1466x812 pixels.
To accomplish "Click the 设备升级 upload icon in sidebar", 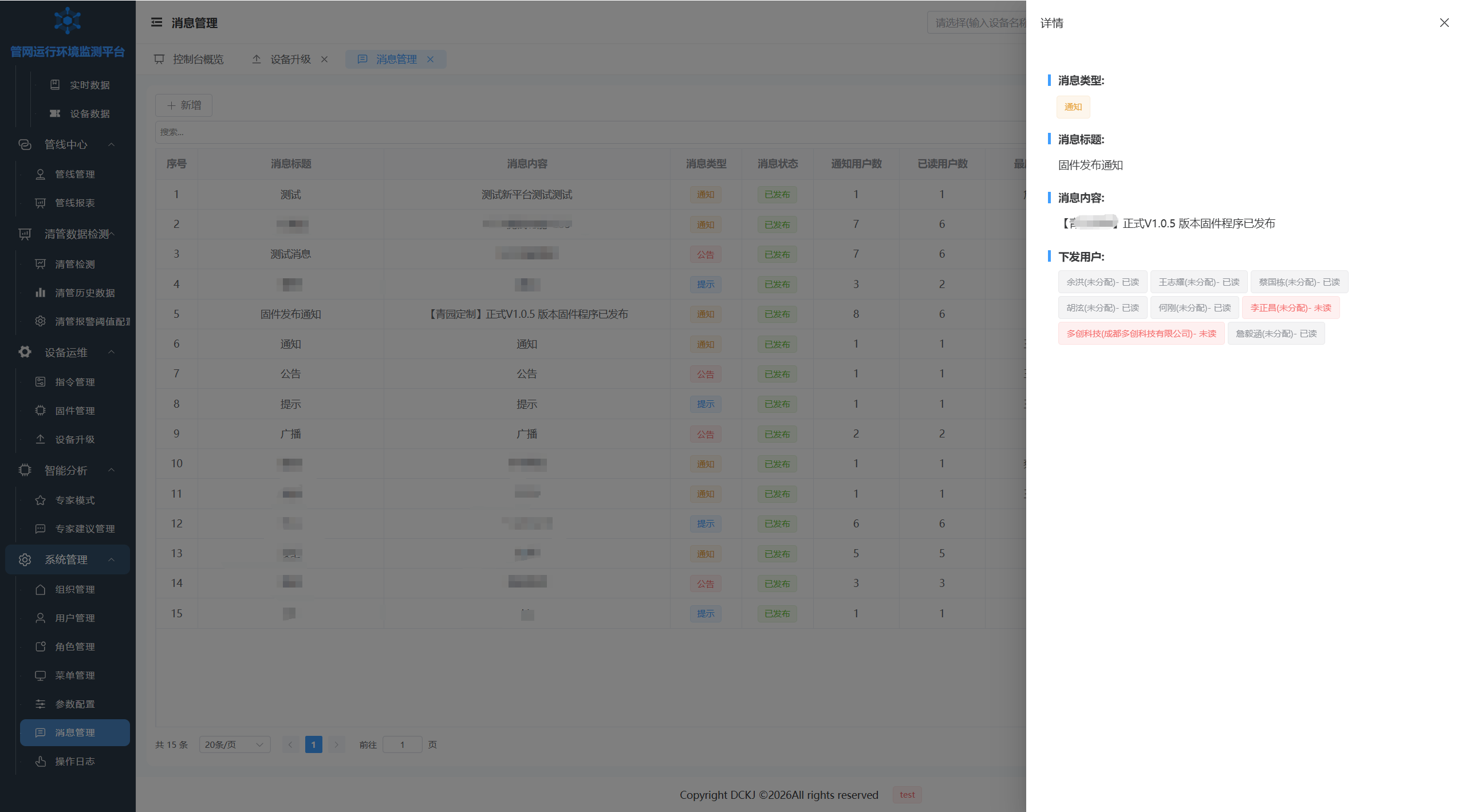I will pyautogui.click(x=40, y=439).
